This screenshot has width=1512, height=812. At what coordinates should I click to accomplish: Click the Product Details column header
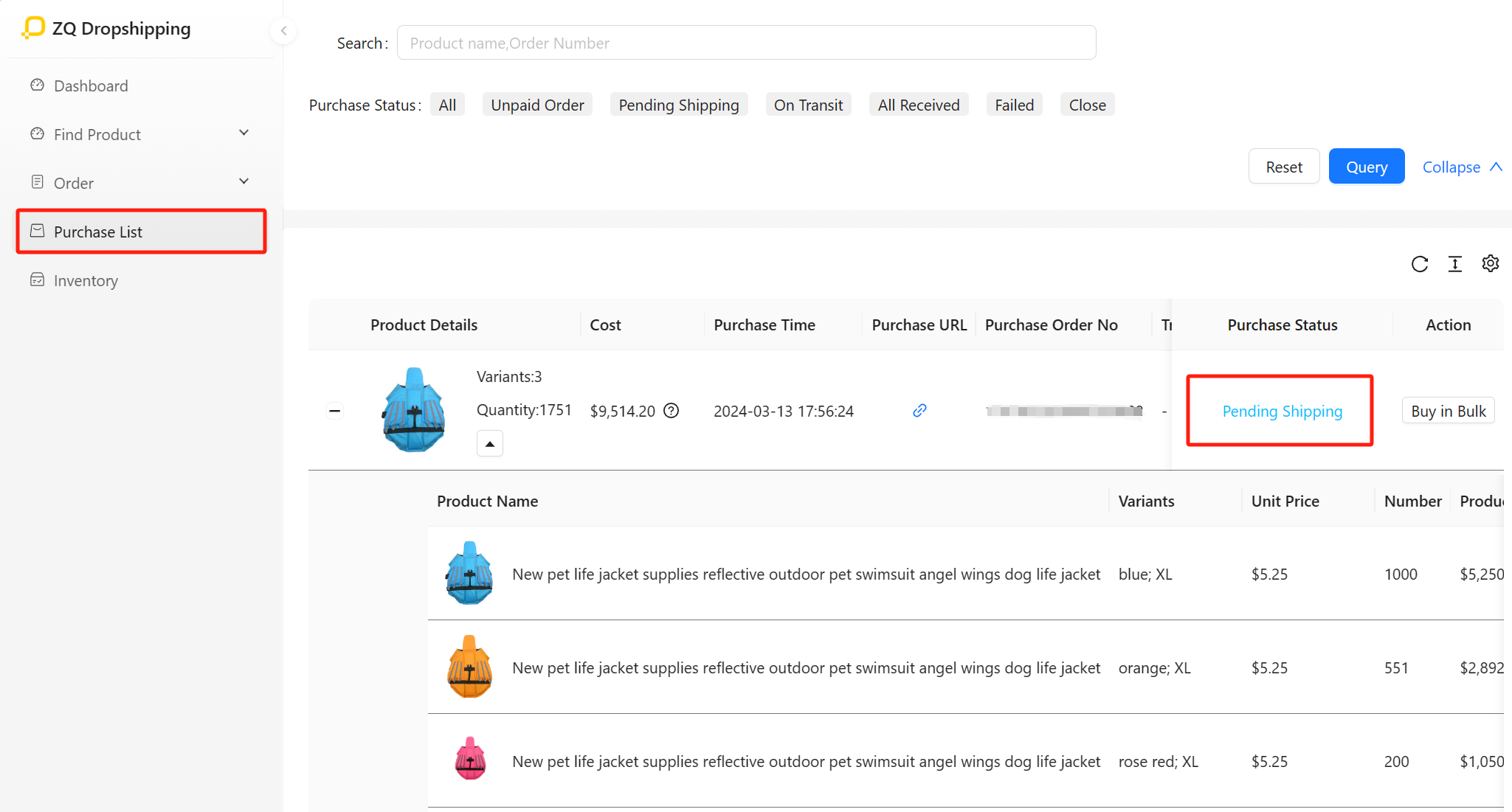(x=424, y=325)
